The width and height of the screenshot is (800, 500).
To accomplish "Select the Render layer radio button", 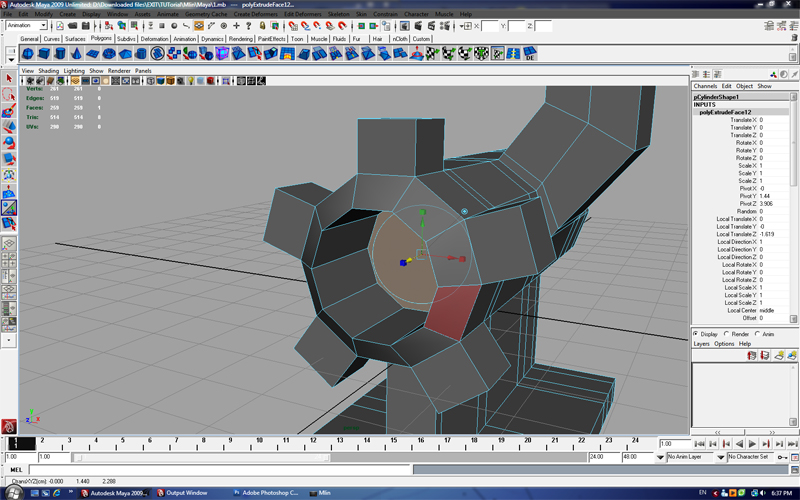I will [x=728, y=334].
